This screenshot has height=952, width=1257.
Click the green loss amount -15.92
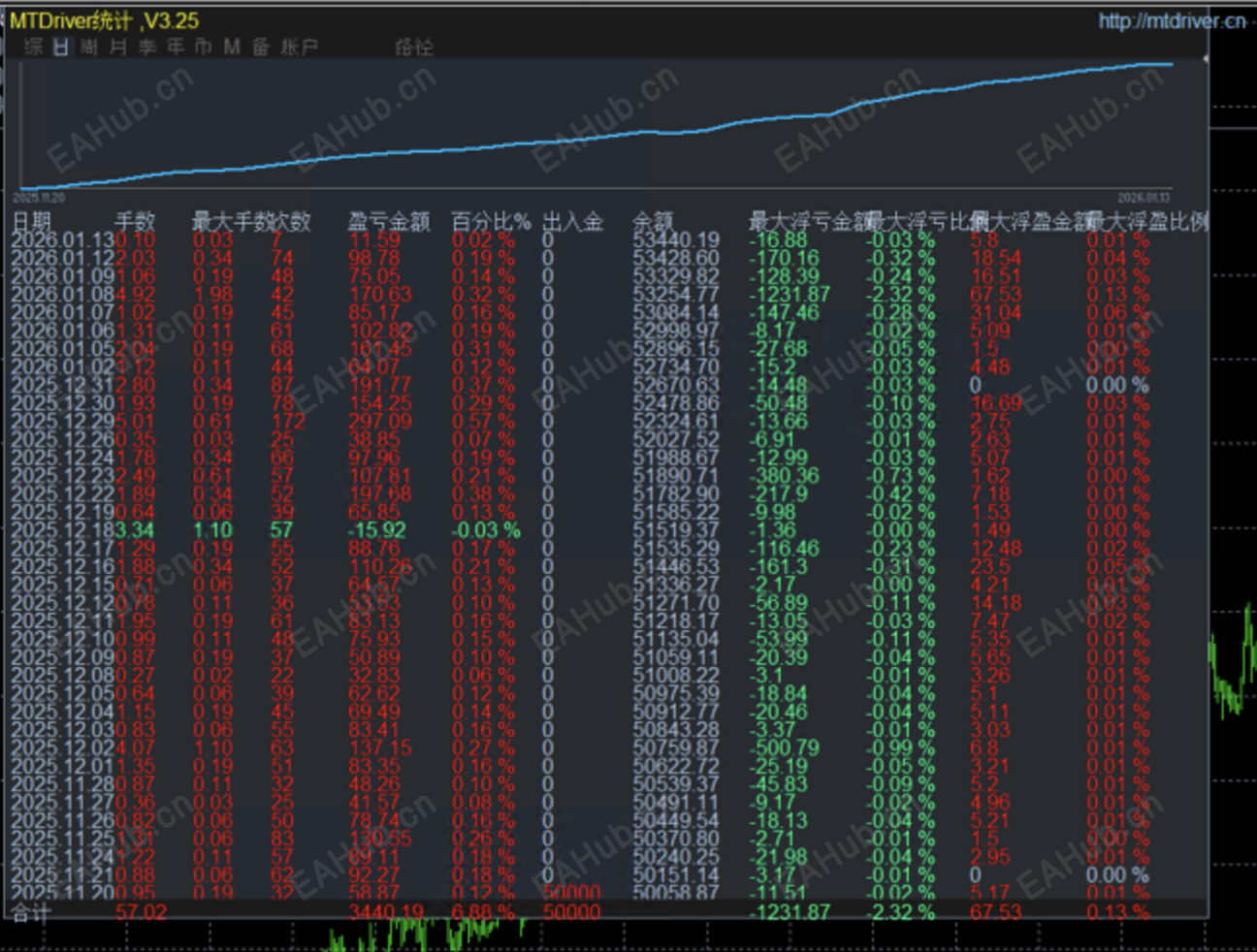377,530
